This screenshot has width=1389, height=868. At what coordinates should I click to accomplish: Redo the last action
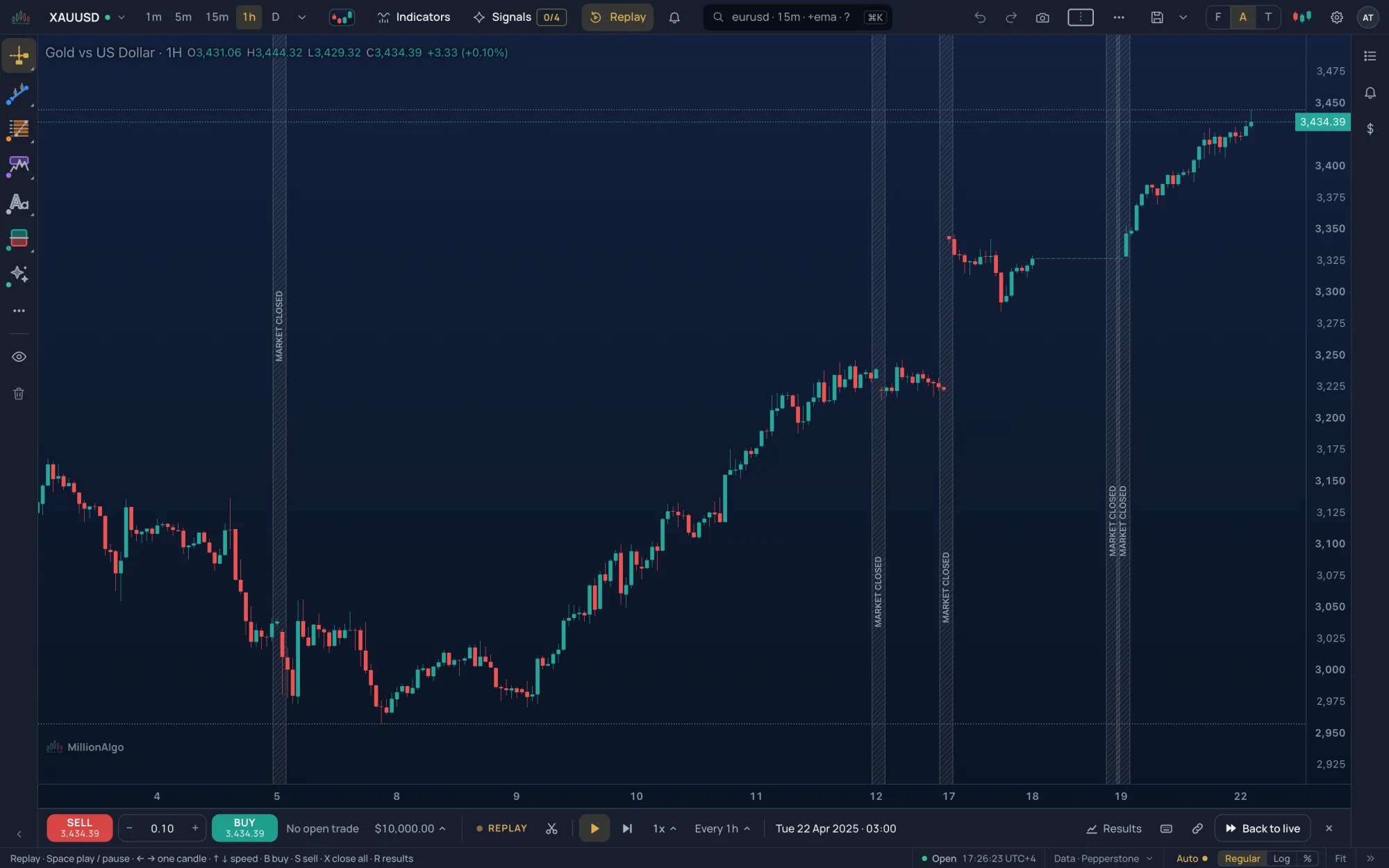1011,17
